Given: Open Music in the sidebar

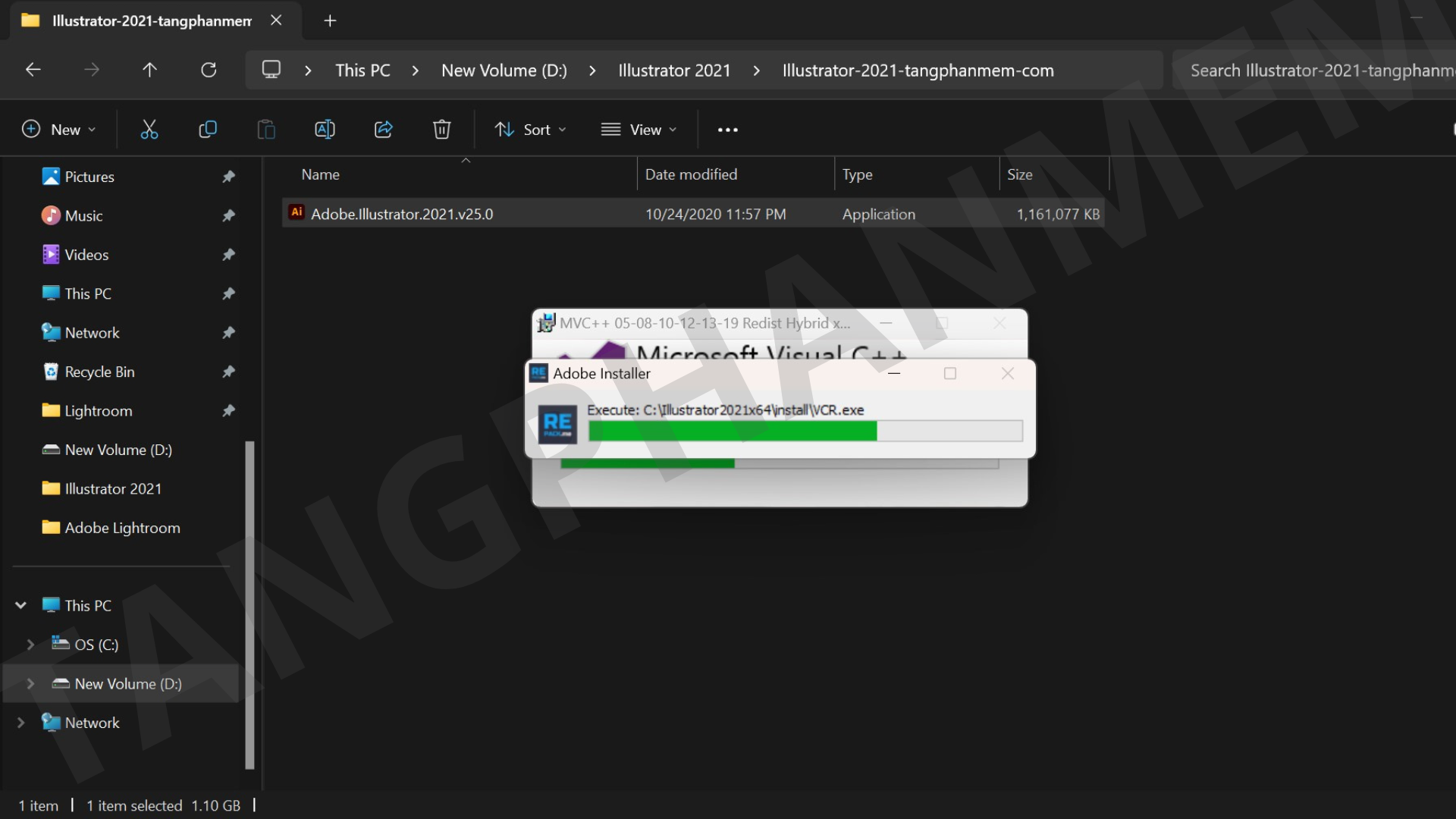Looking at the screenshot, I should pyautogui.click(x=83, y=216).
